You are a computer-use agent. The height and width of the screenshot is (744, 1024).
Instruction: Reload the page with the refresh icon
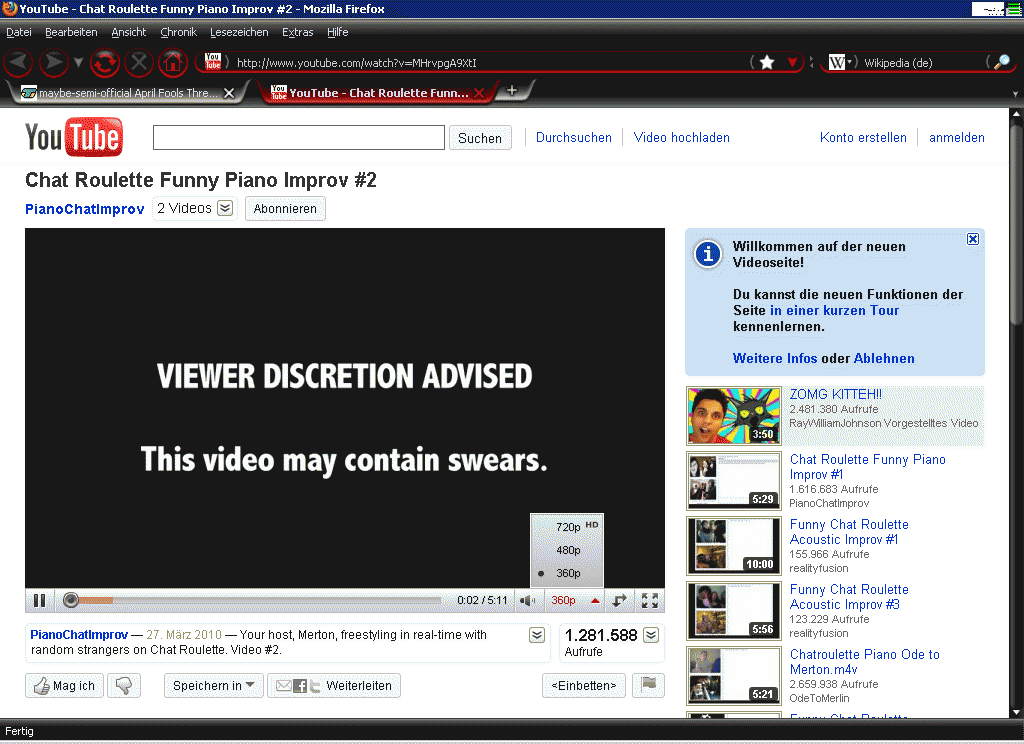click(x=104, y=63)
